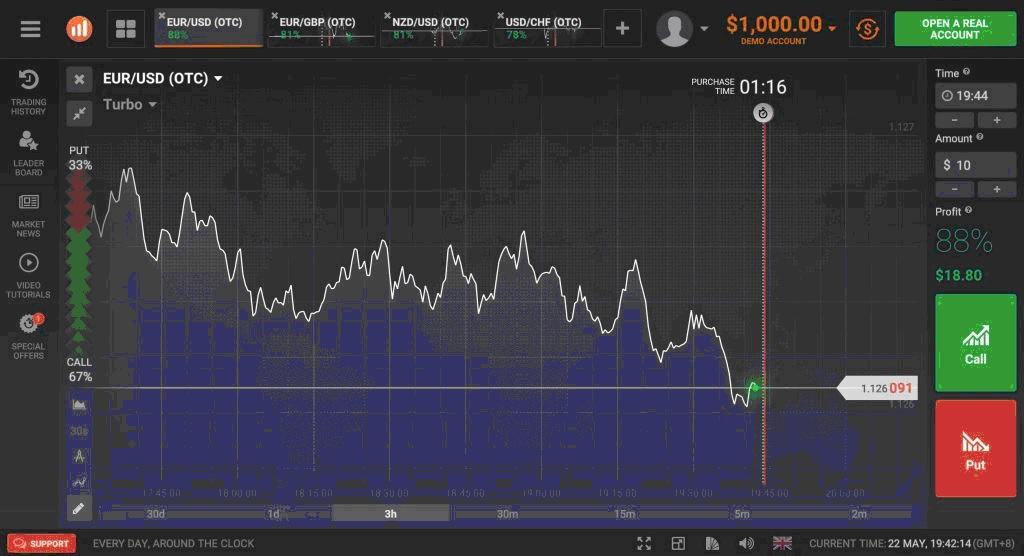
Task: Click the green Call button
Action: [975, 343]
